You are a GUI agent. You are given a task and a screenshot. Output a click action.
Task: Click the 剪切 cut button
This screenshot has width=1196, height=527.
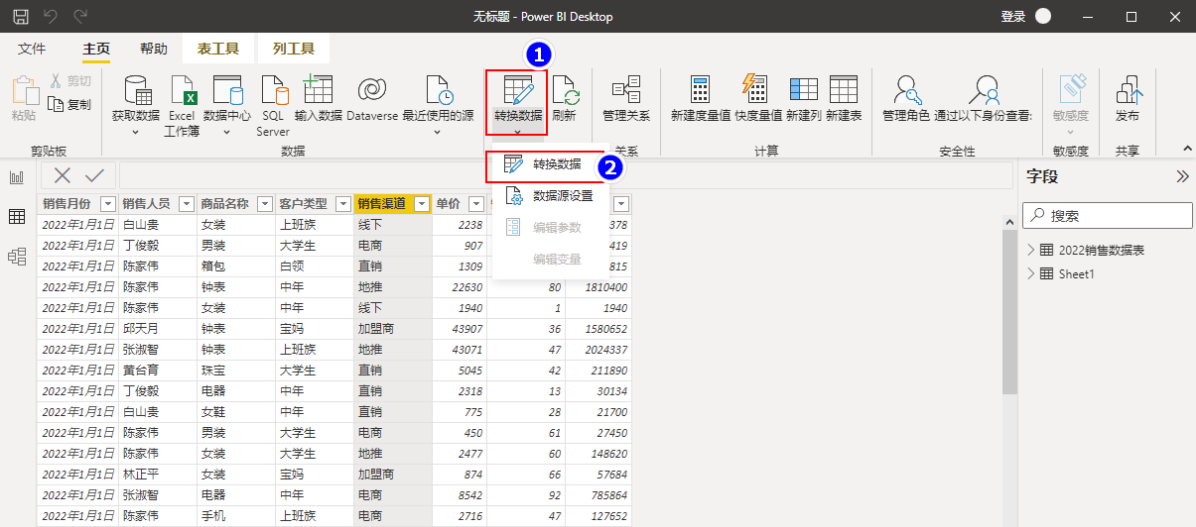point(70,81)
